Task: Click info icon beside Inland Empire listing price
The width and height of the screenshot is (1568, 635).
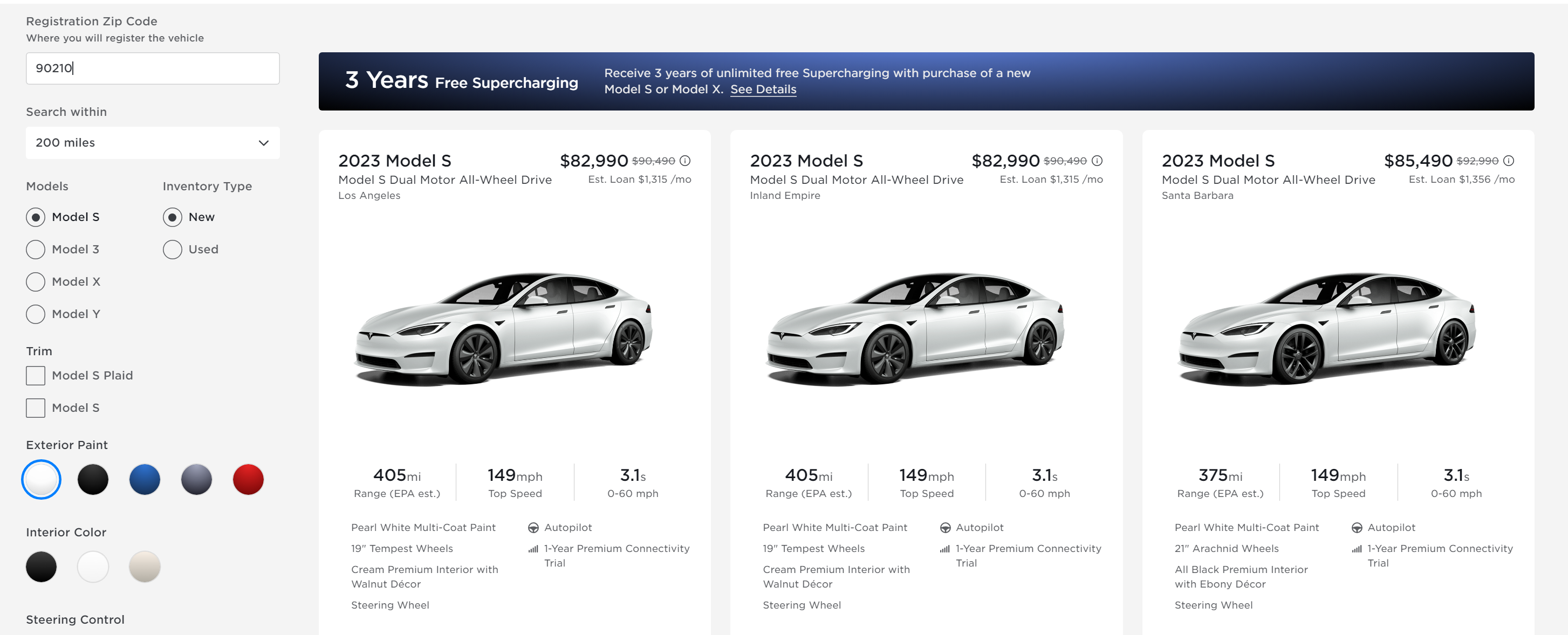Action: pos(1097,161)
